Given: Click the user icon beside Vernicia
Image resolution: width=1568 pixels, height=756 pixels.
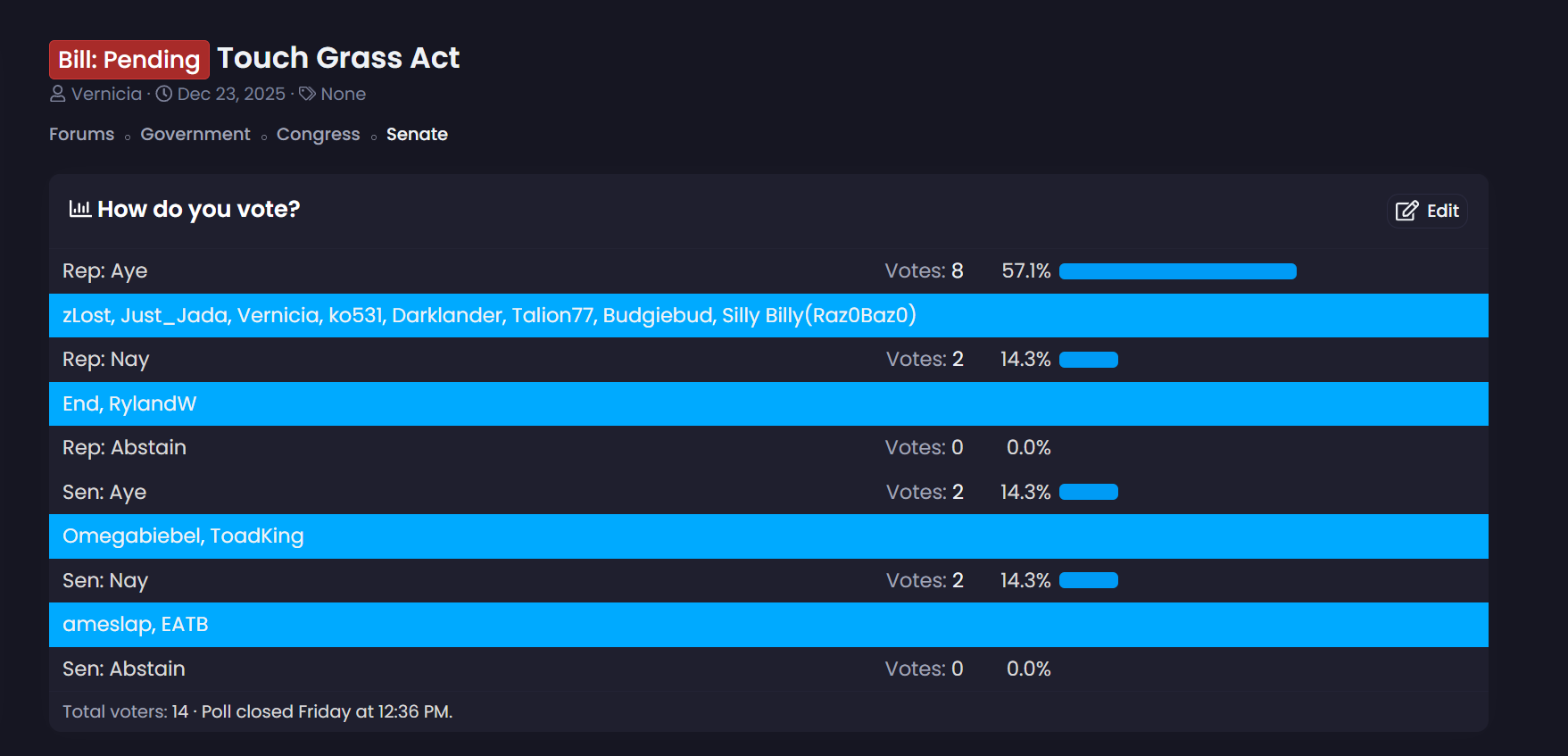Looking at the screenshot, I should point(57,94).
